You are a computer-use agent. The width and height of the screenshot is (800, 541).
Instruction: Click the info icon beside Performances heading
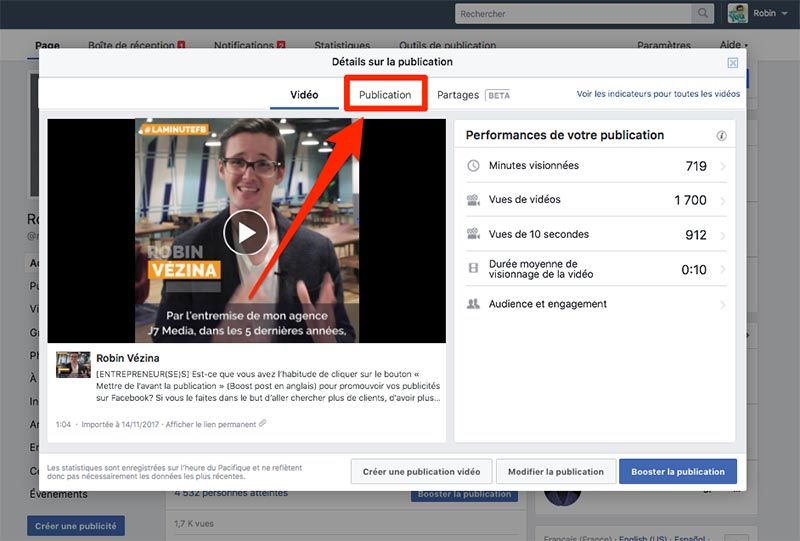pos(721,136)
